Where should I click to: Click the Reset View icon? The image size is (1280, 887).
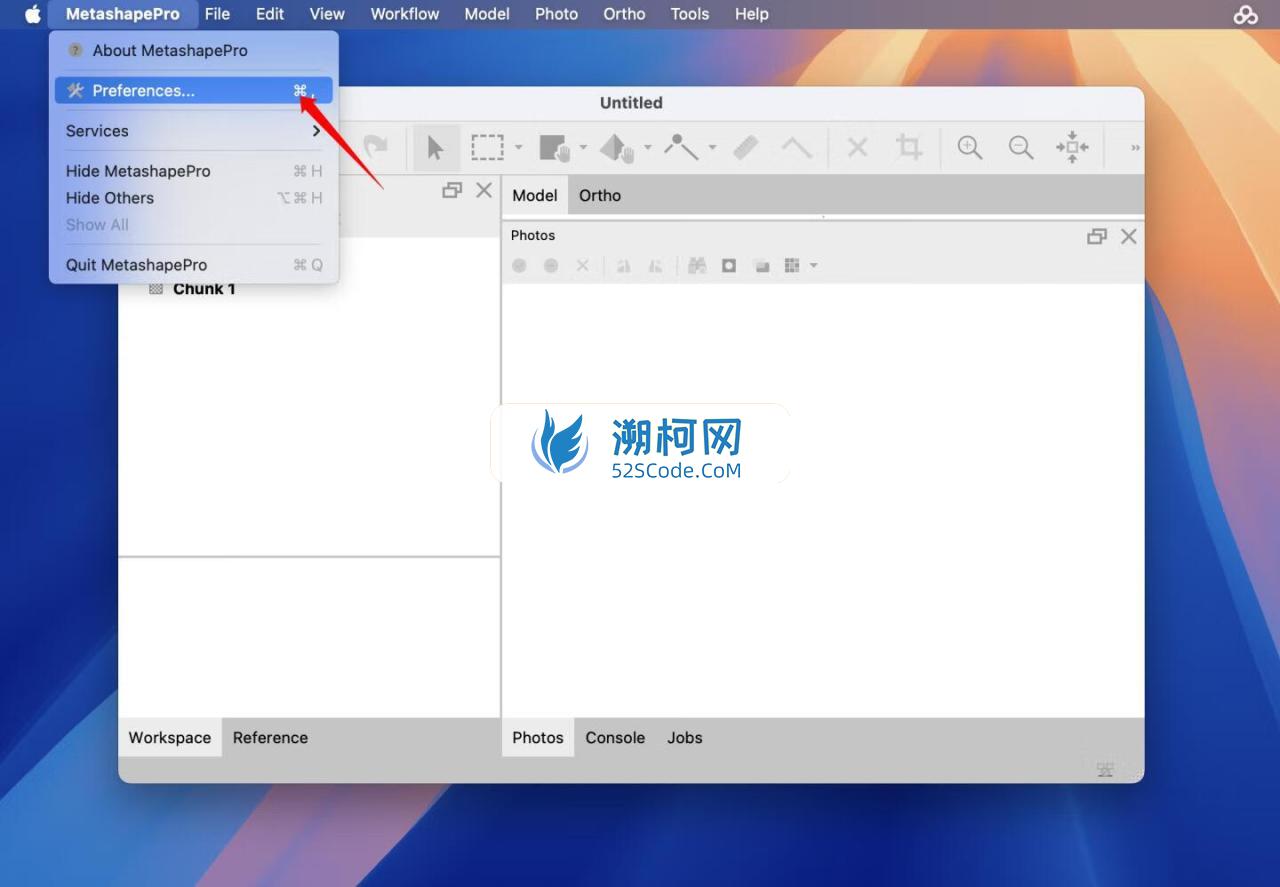[x=1072, y=147]
